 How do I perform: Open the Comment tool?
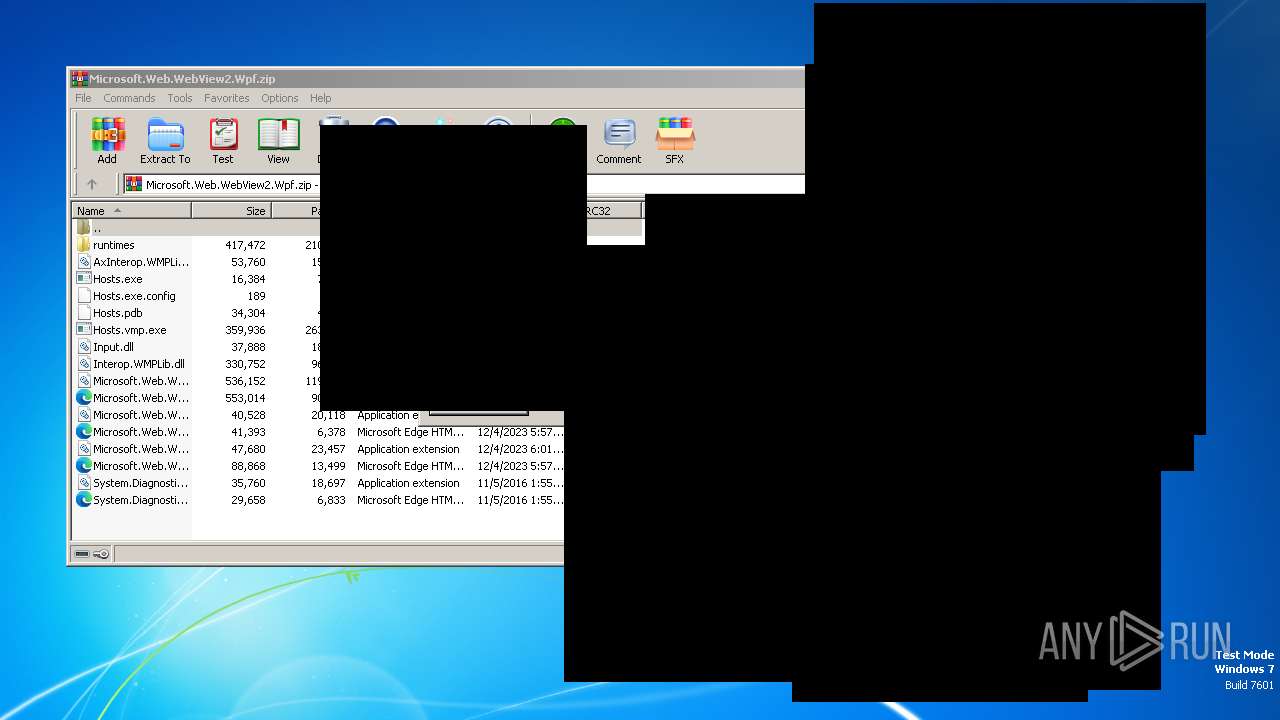(x=619, y=141)
